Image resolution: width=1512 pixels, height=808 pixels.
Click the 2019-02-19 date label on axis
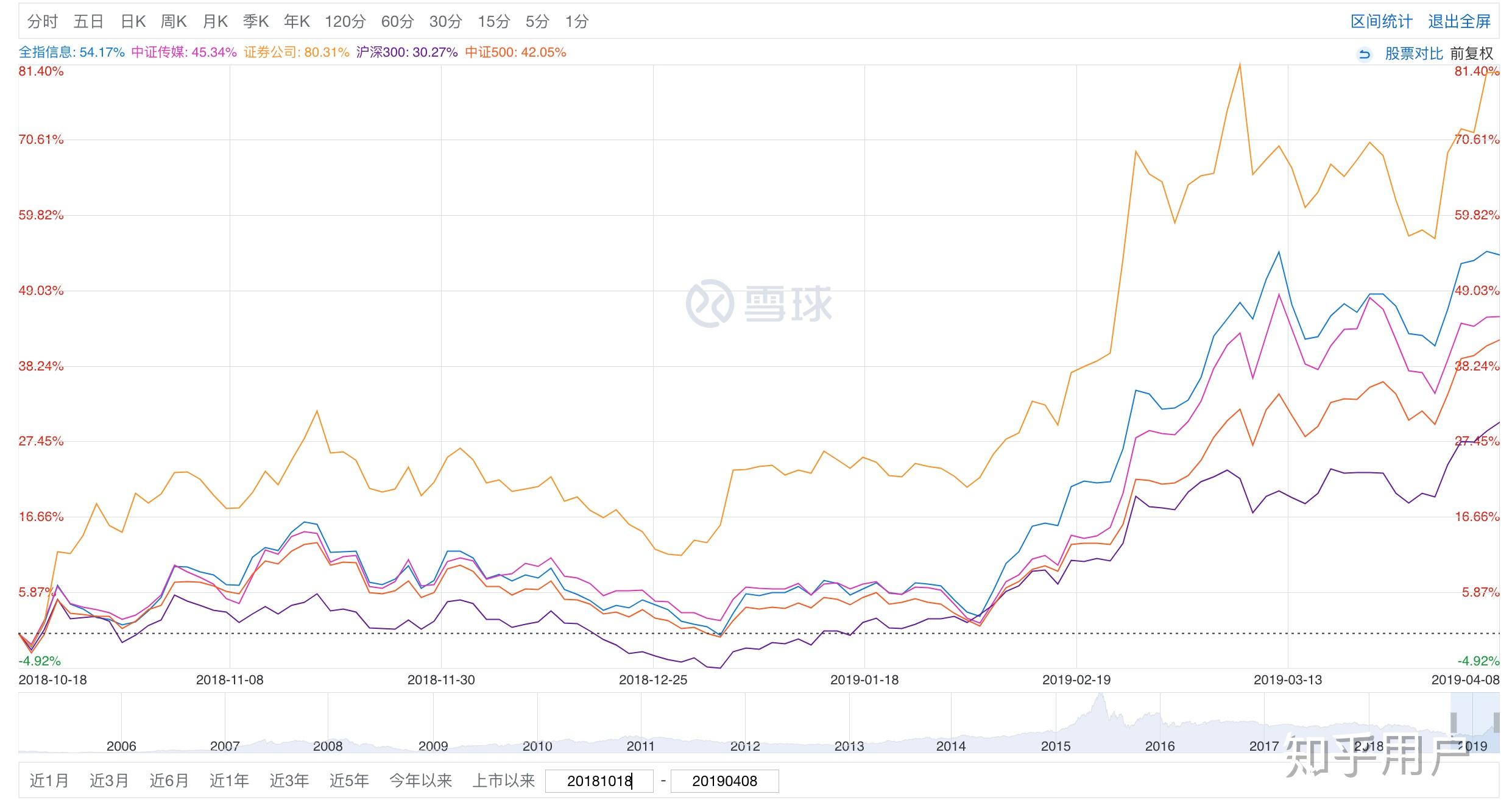(x=1076, y=680)
